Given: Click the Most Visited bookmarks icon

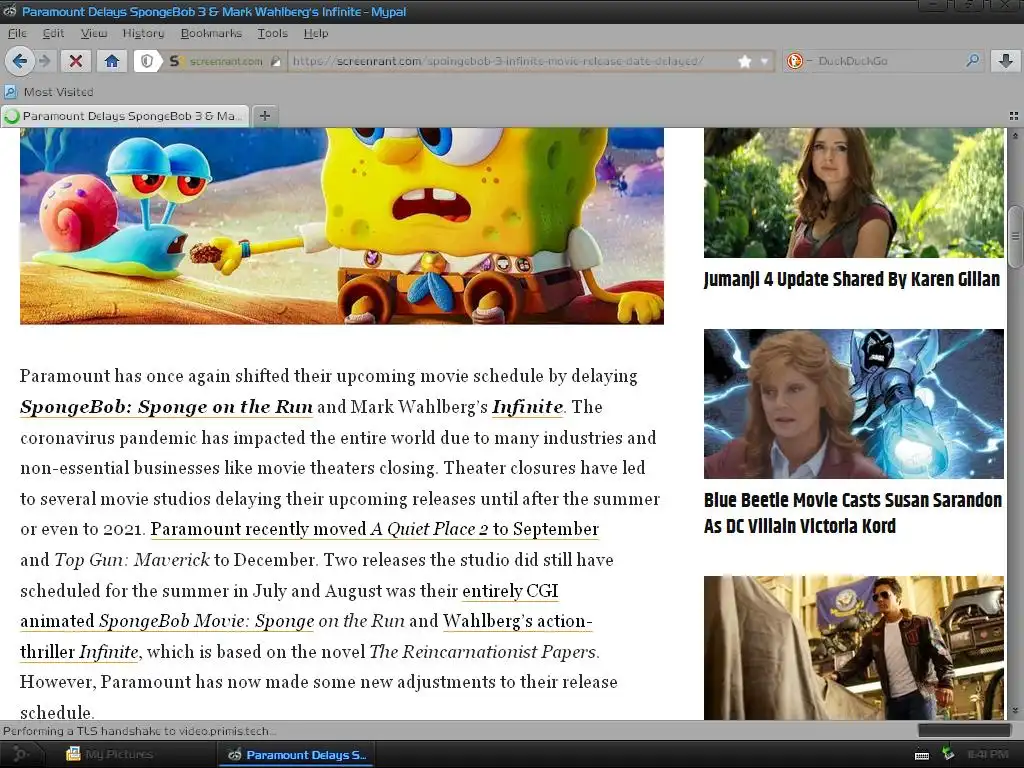Looking at the screenshot, I should 10,91.
